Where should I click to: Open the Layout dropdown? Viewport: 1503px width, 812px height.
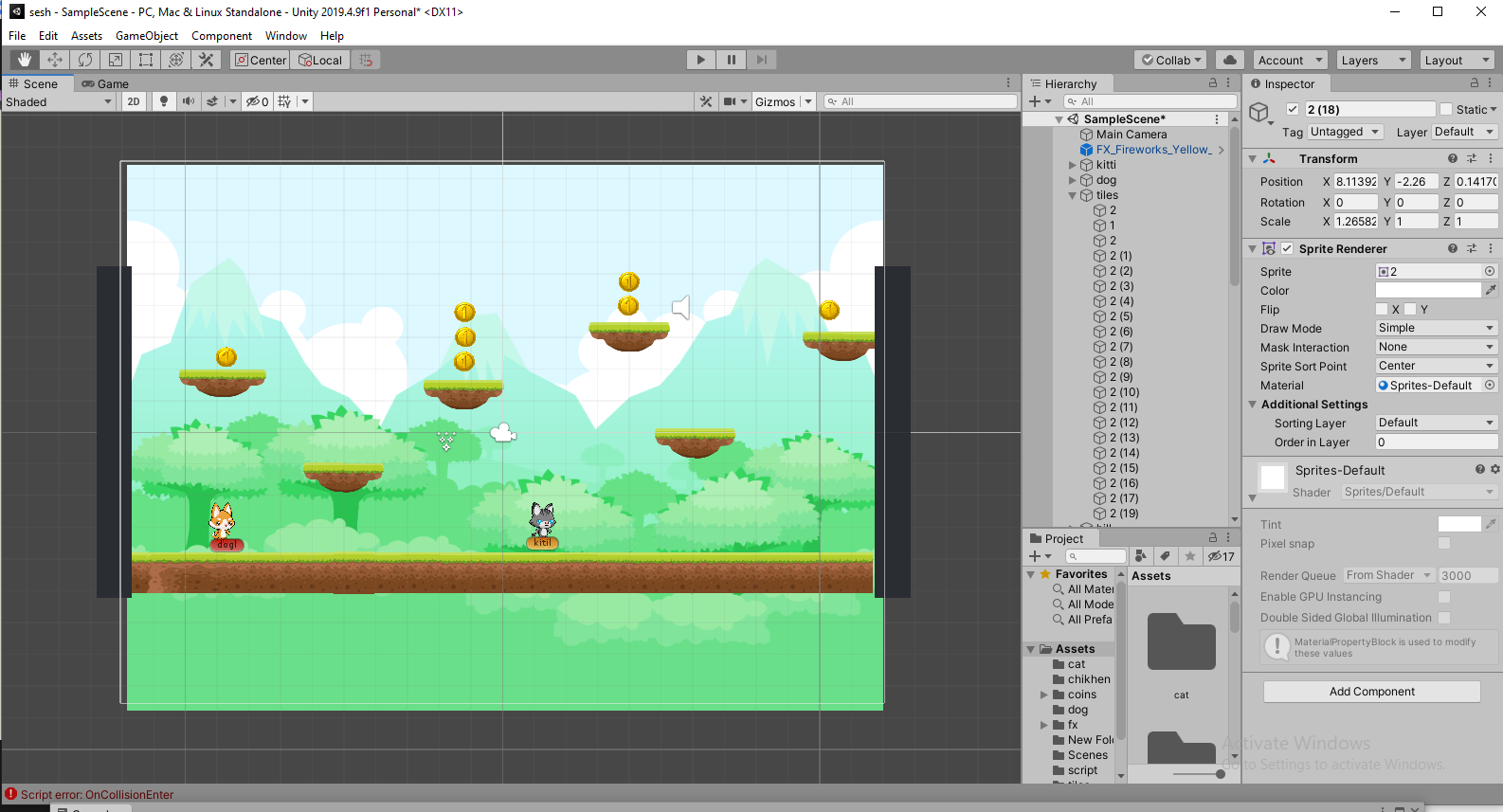click(1457, 60)
